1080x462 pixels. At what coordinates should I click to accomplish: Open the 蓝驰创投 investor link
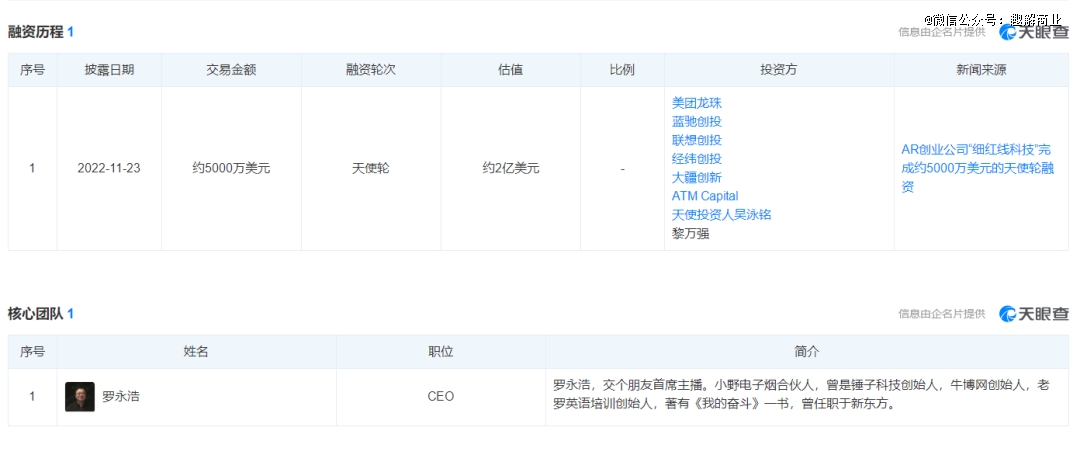point(696,122)
